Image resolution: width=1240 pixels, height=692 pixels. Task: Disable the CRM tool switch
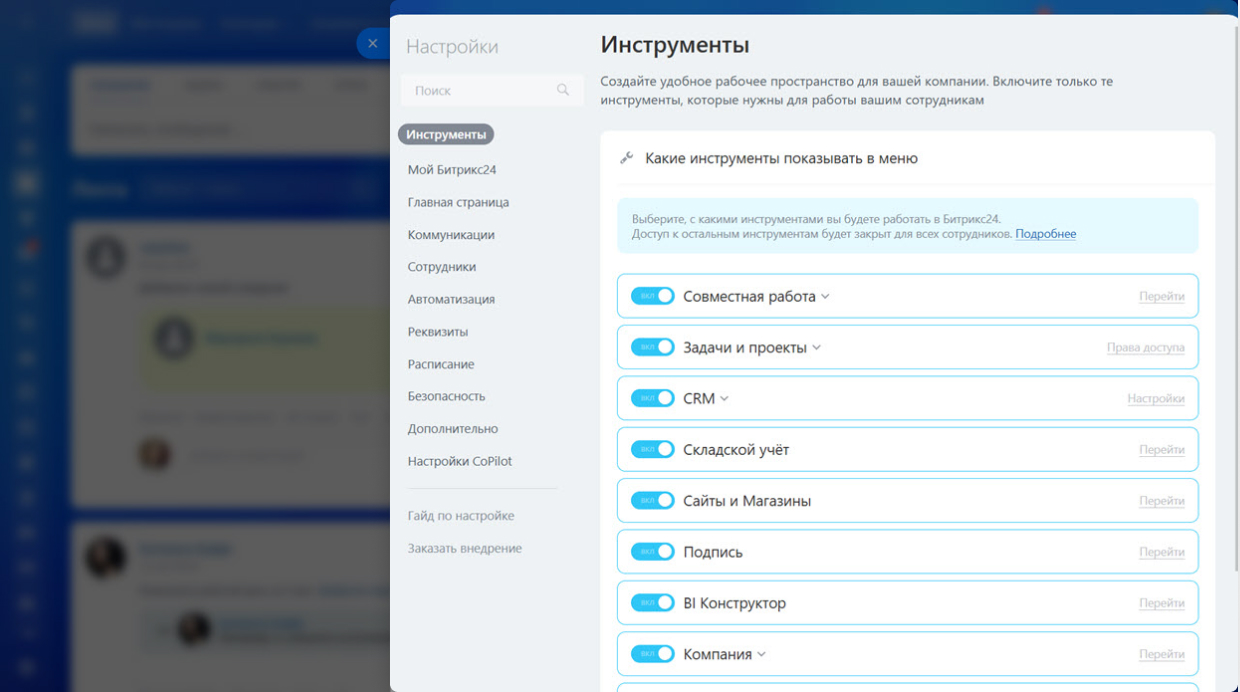click(x=653, y=398)
